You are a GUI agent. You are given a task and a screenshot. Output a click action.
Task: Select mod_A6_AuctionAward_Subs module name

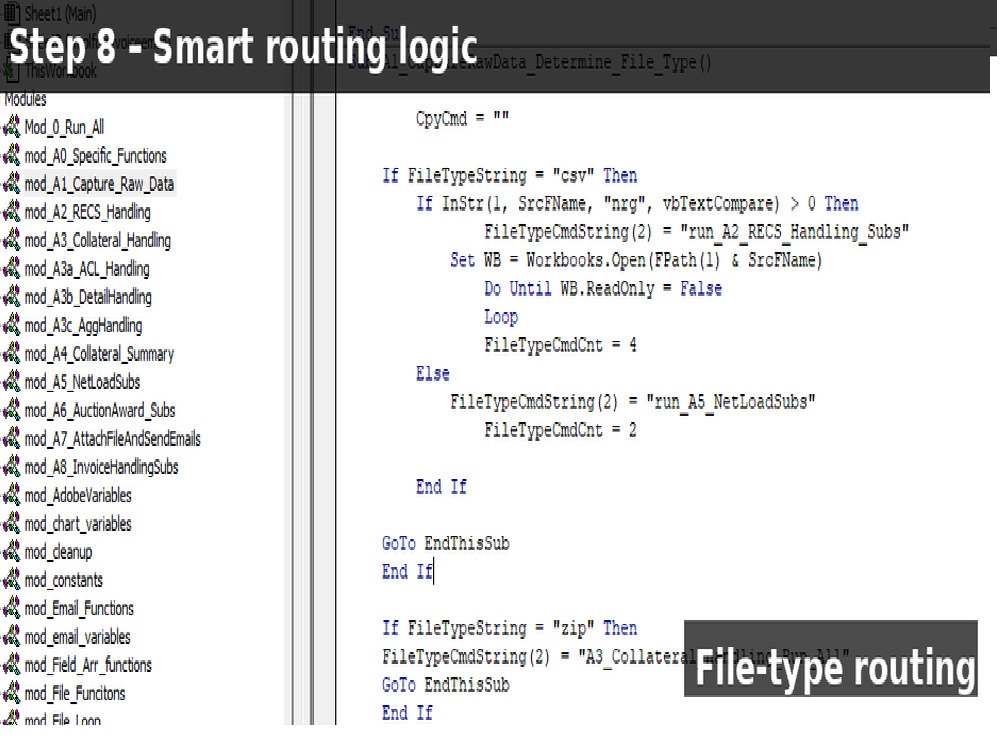(100, 411)
